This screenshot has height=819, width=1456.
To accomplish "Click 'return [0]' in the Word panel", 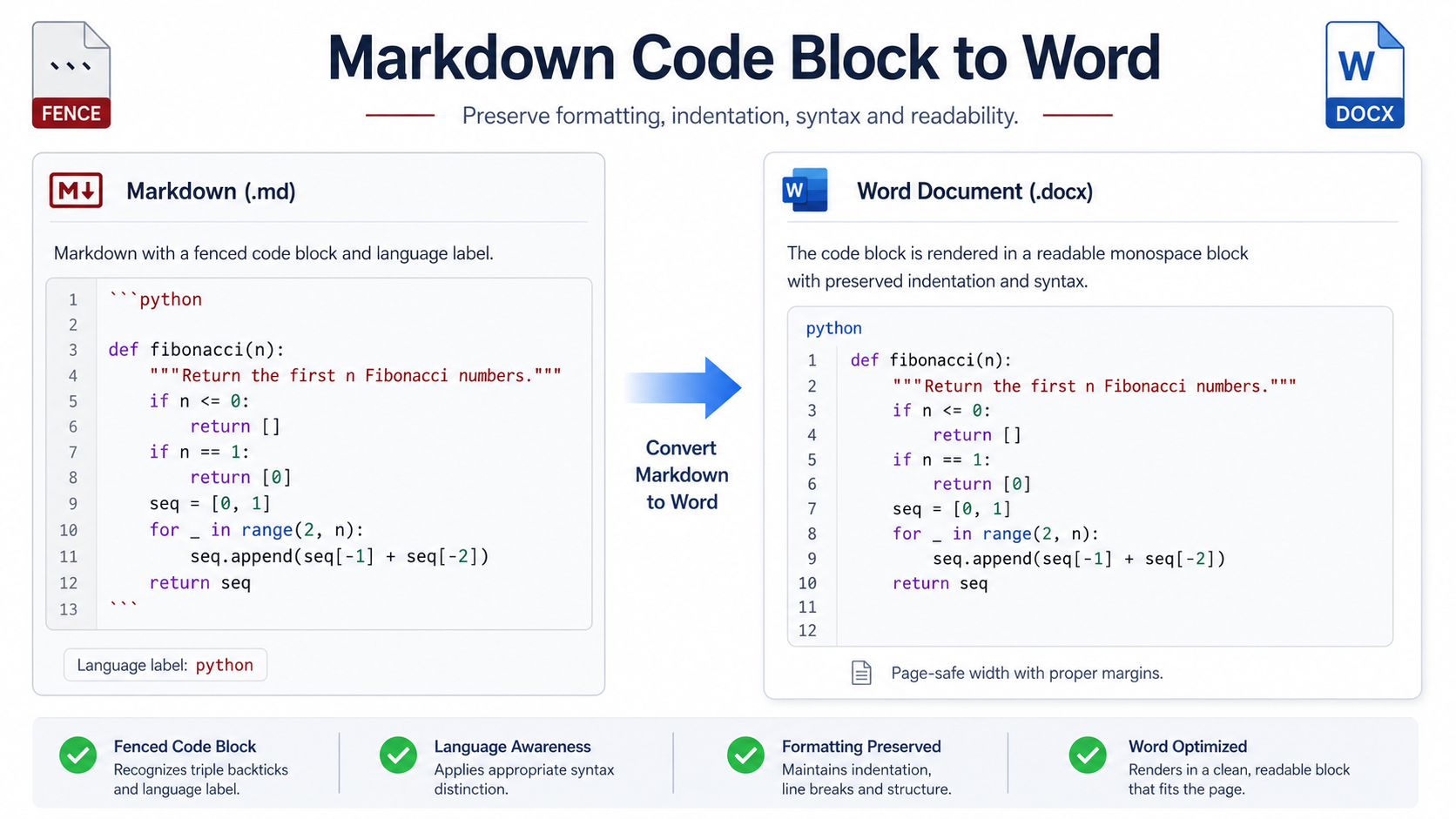I will pyautogui.click(x=982, y=484).
